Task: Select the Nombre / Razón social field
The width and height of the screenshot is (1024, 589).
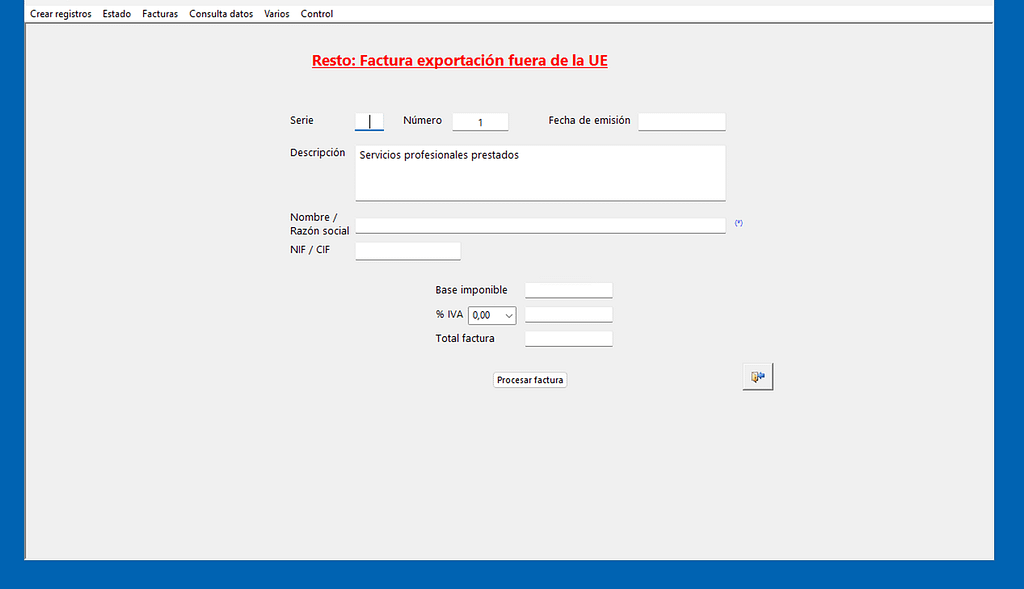Action: 540,226
